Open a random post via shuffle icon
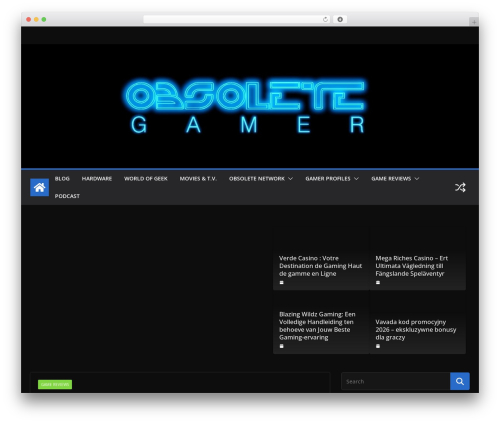The image size is (500, 423). [x=460, y=187]
